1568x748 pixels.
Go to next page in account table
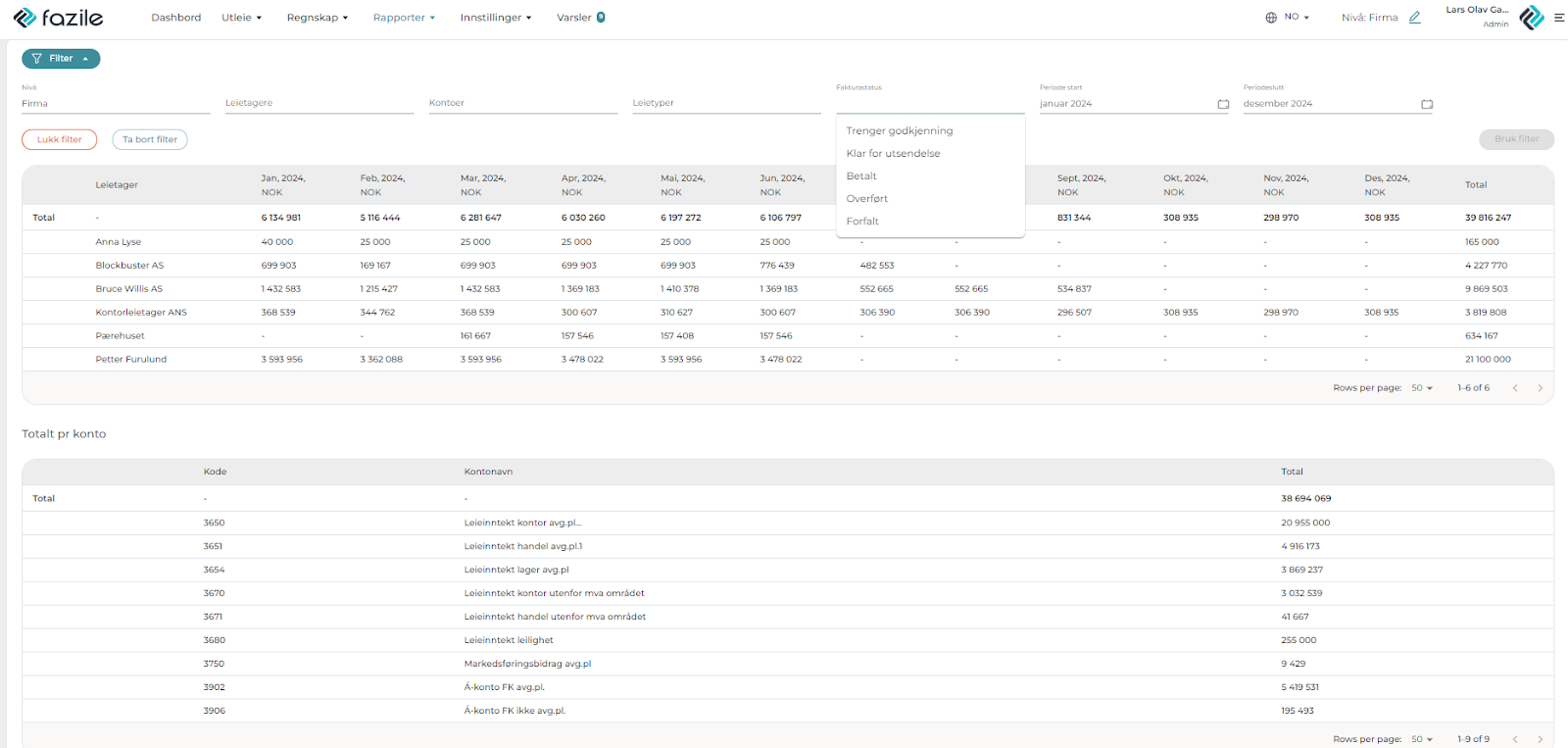coord(1540,739)
